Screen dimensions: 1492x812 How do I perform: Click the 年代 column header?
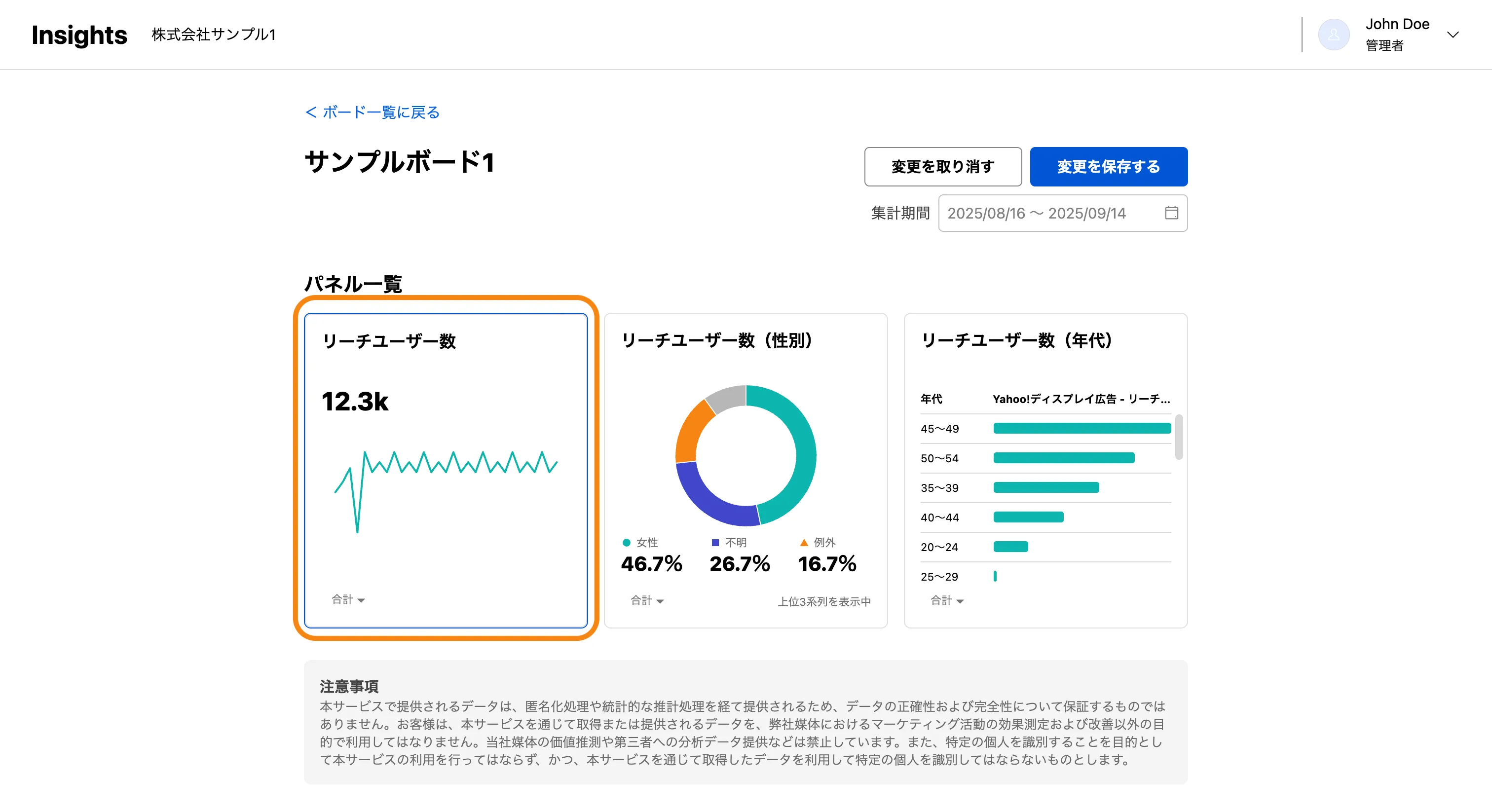click(x=932, y=399)
